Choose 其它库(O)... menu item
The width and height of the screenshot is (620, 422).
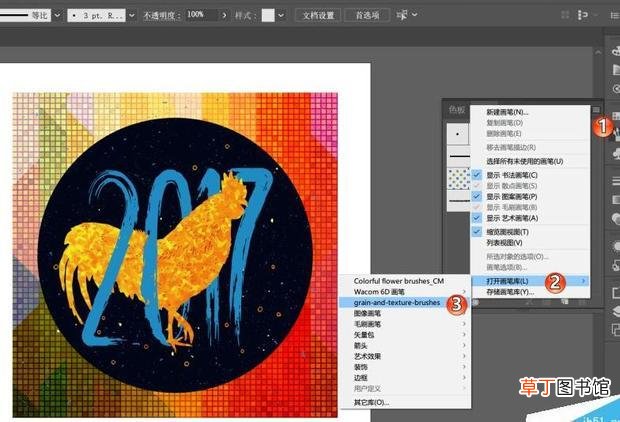(405, 402)
